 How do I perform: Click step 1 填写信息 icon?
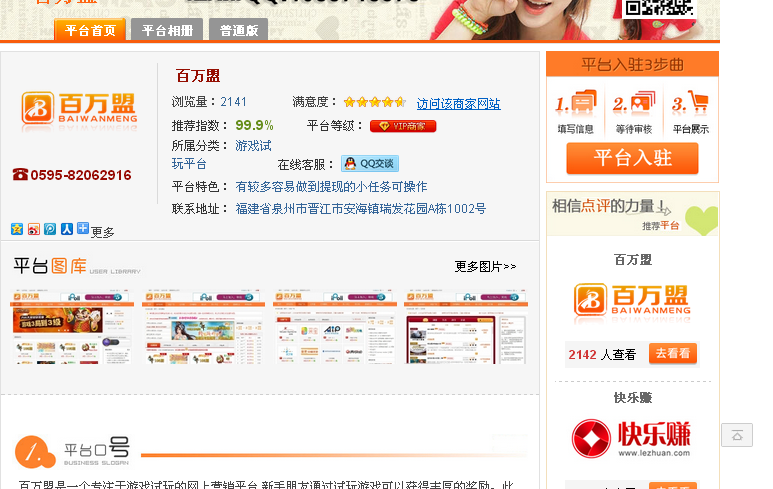point(575,102)
